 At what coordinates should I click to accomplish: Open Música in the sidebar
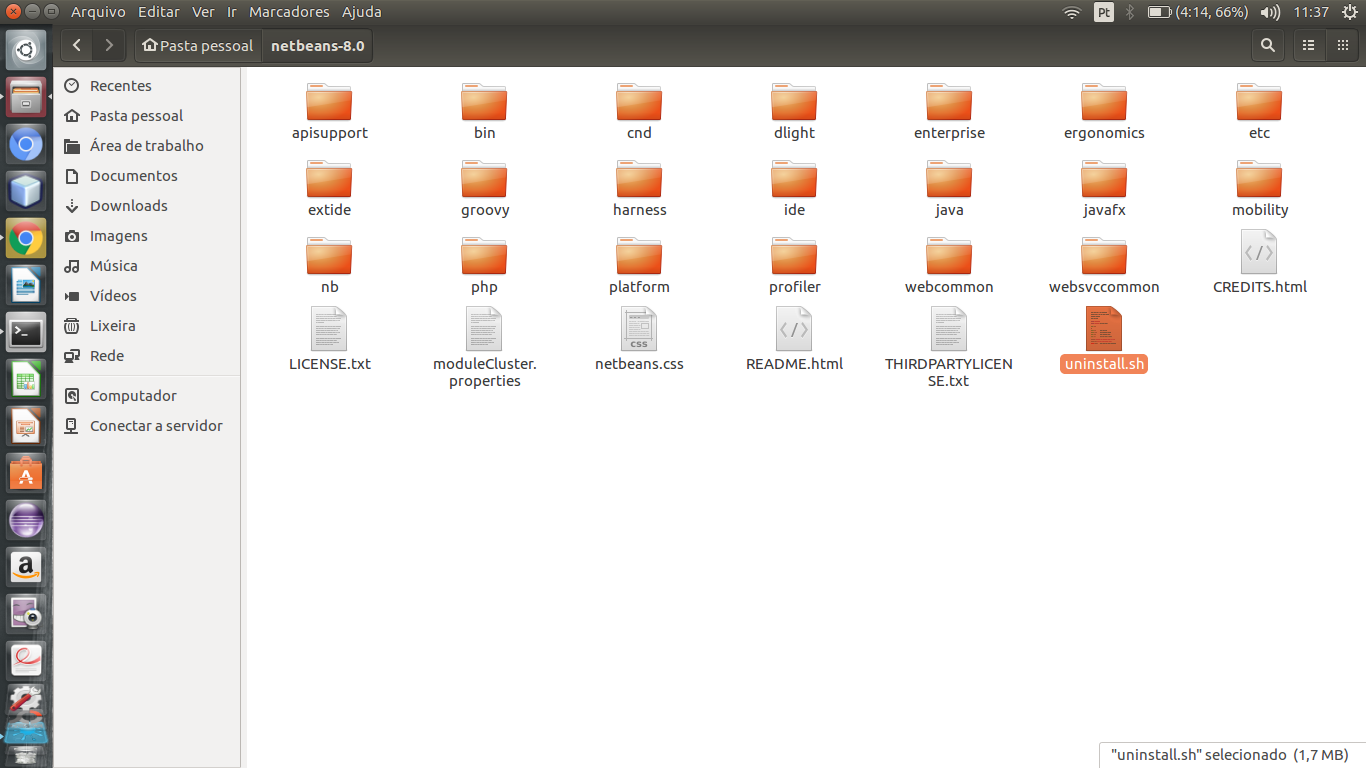pos(147,266)
